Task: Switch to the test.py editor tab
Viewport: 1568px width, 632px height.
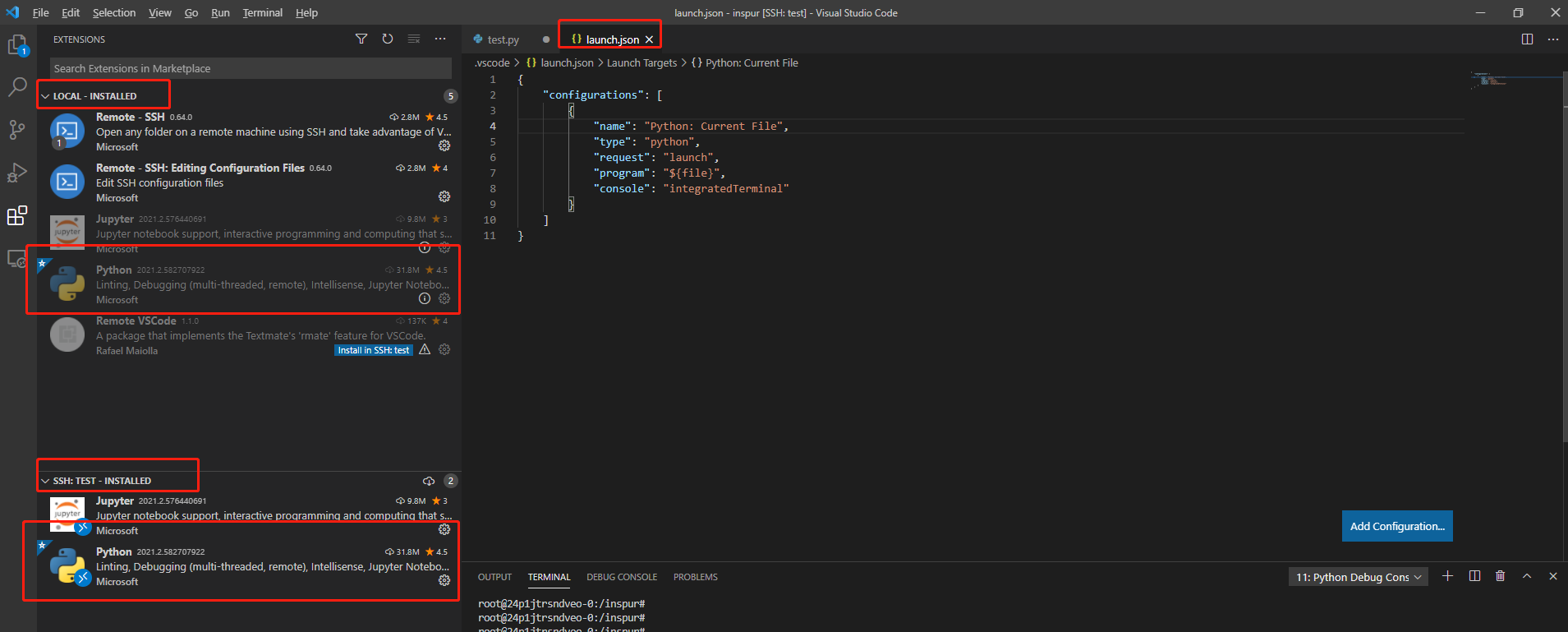Action: click(503, 39)
